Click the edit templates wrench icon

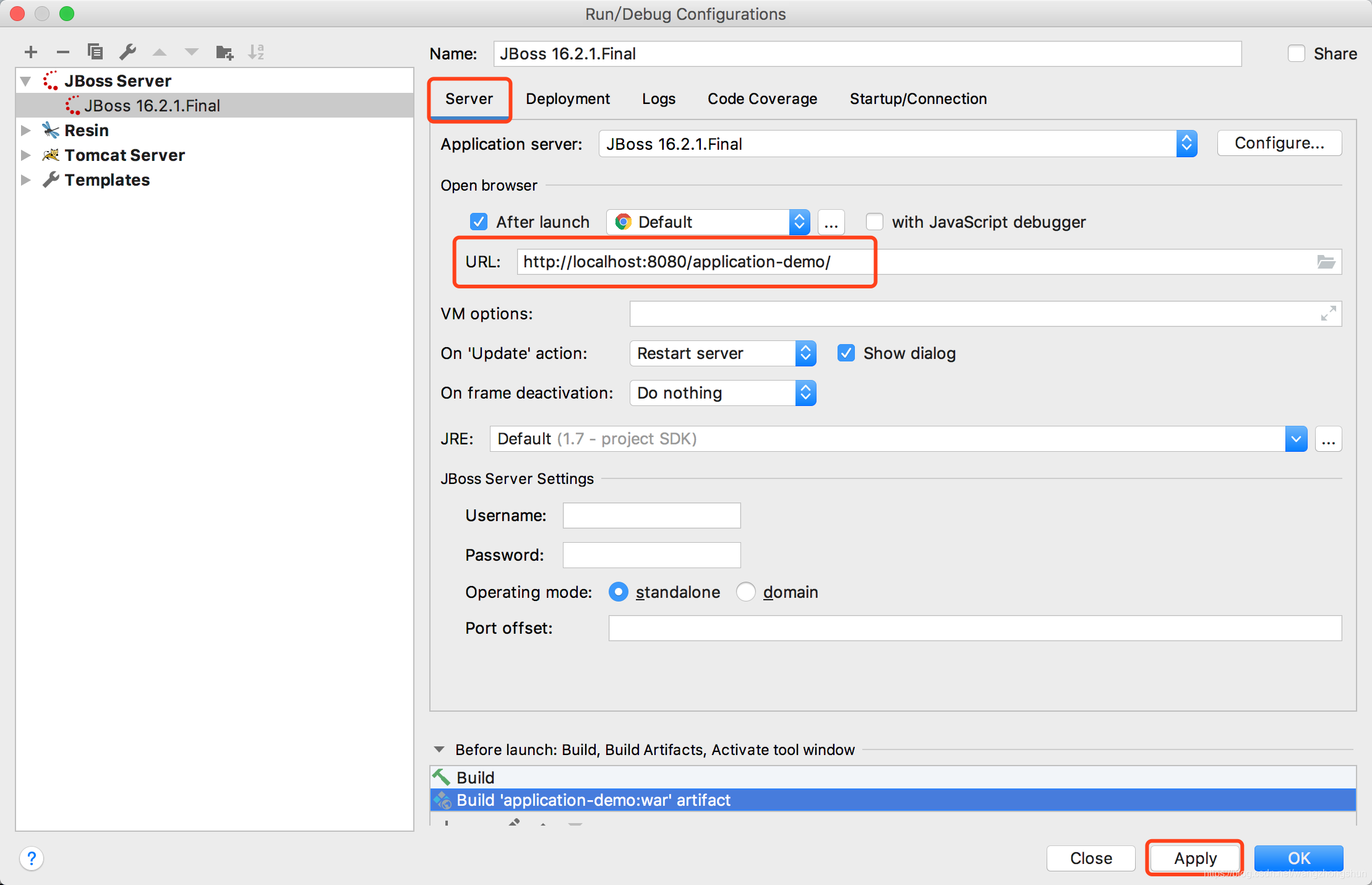point(127,52)
